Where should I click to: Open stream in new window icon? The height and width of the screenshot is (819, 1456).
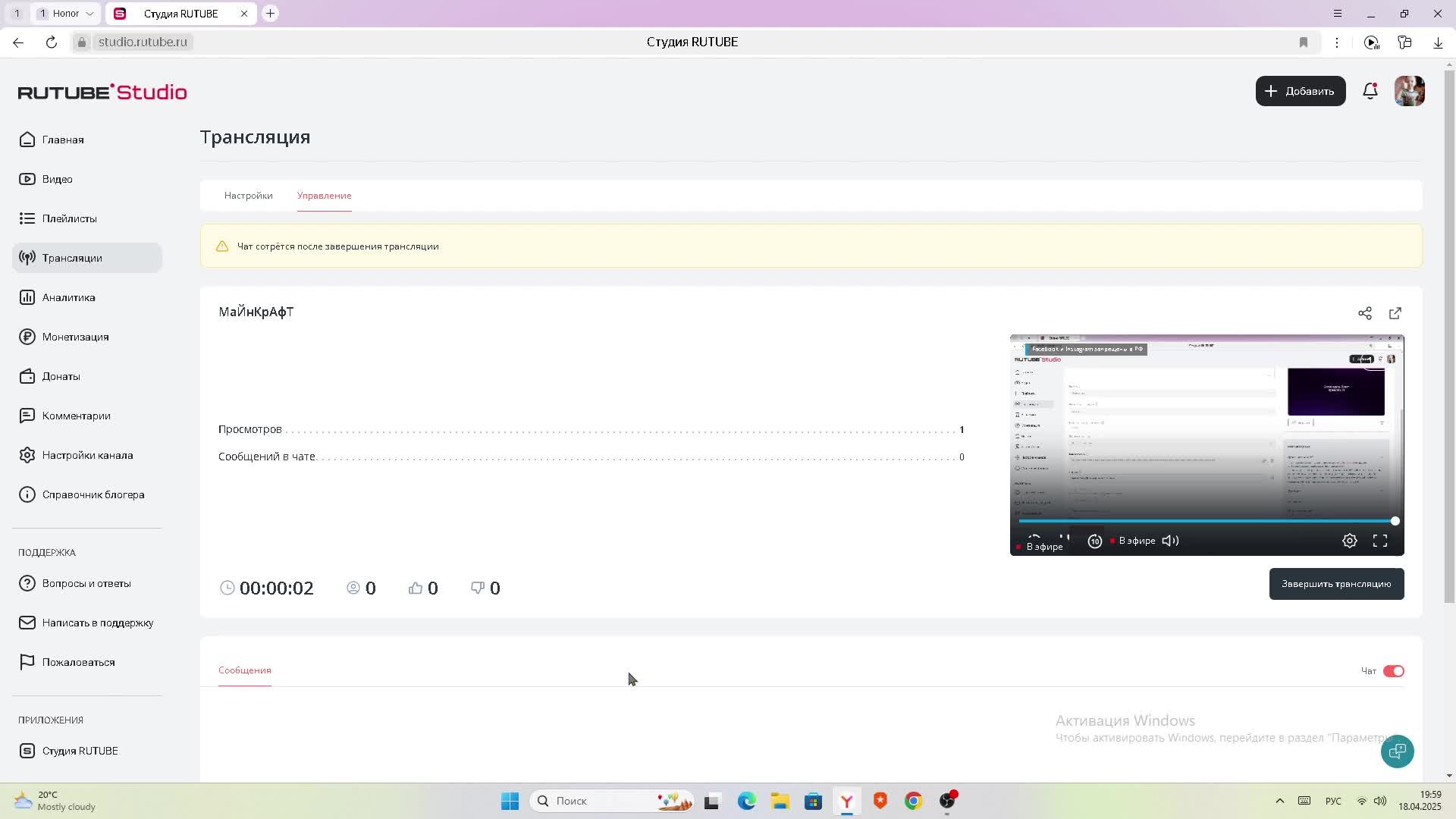(x=1395, y=313)
